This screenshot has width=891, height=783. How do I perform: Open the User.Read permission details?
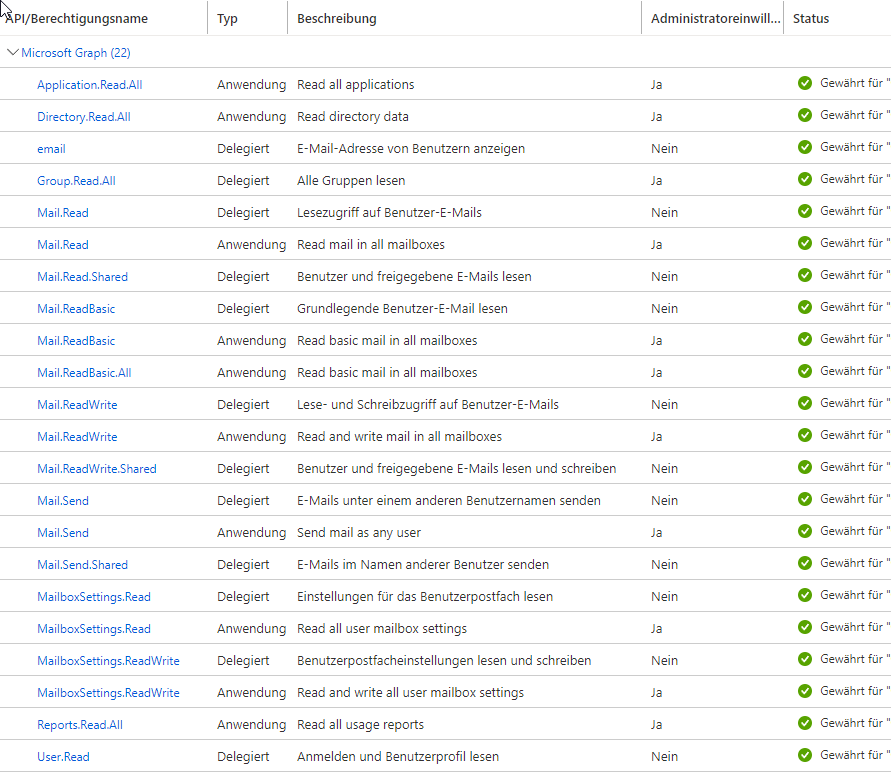63,757
